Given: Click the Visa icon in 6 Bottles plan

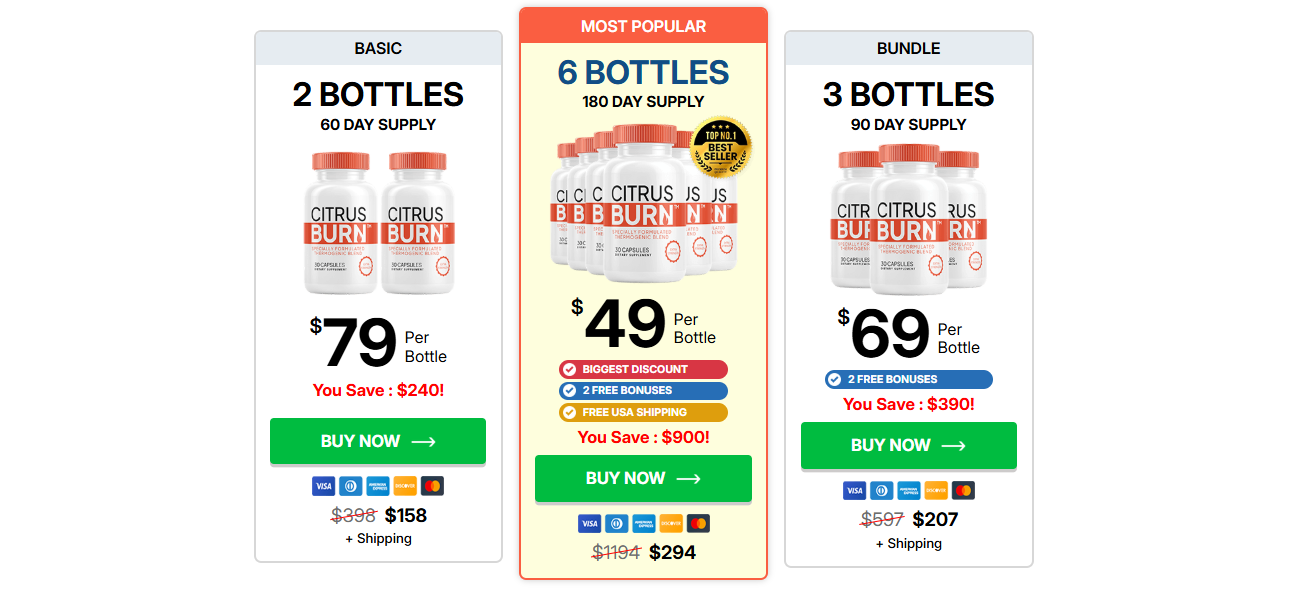Looking at the screenshot, I should 589,524.
